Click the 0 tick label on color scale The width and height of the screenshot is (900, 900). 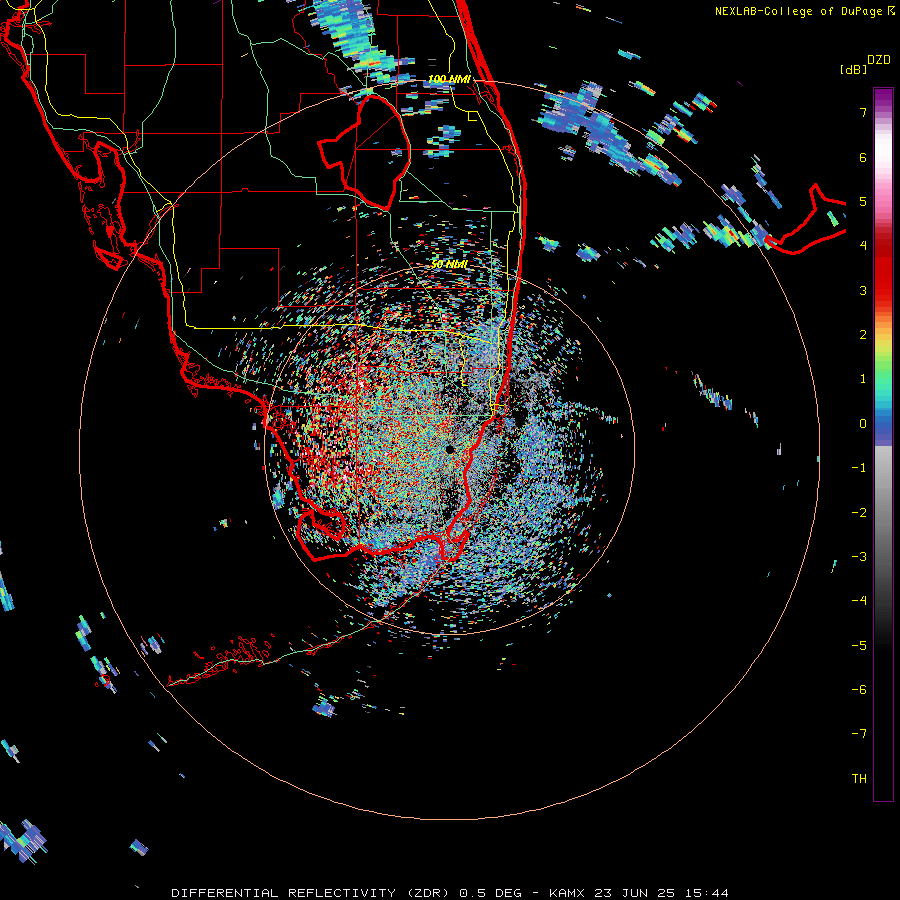click(x=863, y=424)
